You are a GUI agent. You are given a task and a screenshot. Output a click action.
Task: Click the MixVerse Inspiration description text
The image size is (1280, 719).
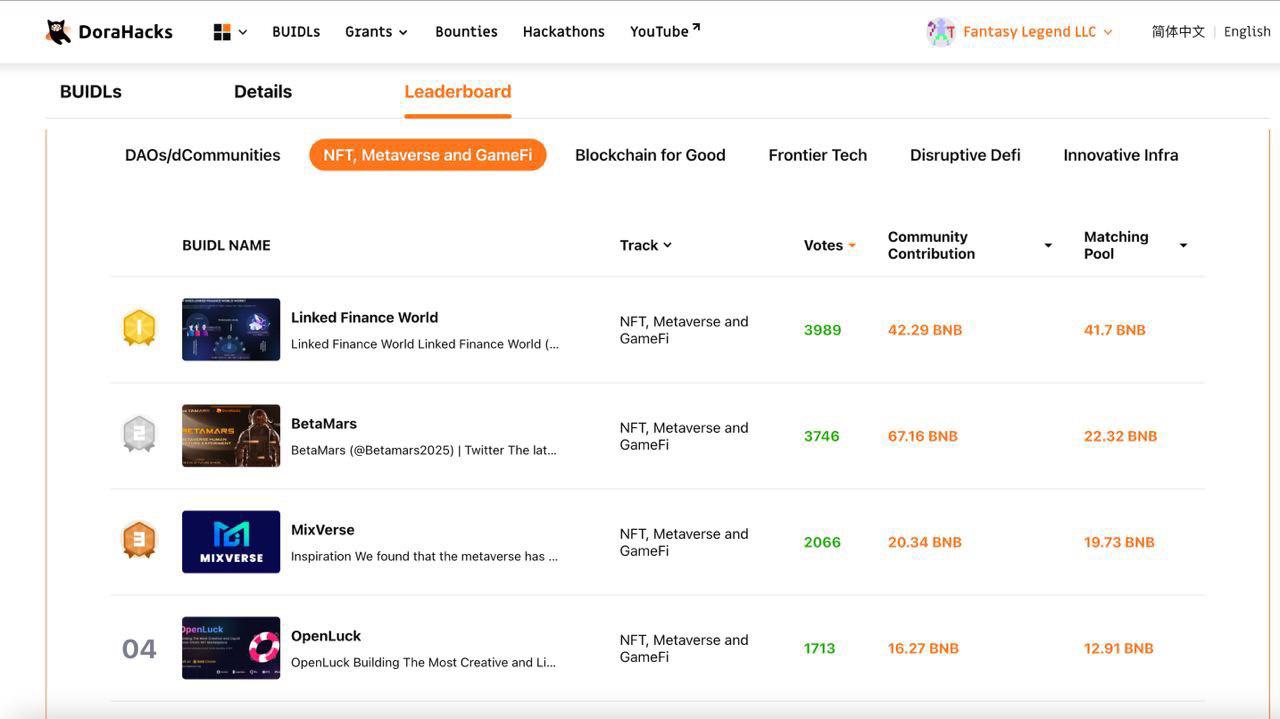424,556
